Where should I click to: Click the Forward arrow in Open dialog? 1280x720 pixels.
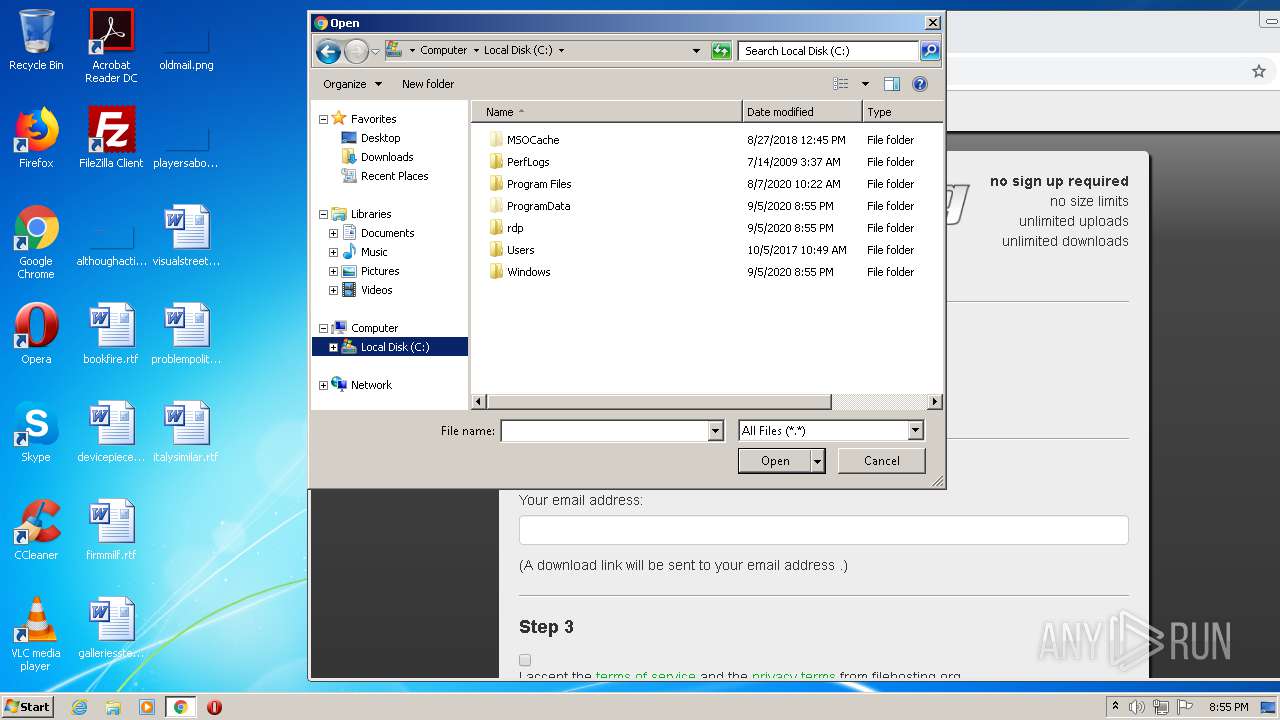click(x=356, y=51)
